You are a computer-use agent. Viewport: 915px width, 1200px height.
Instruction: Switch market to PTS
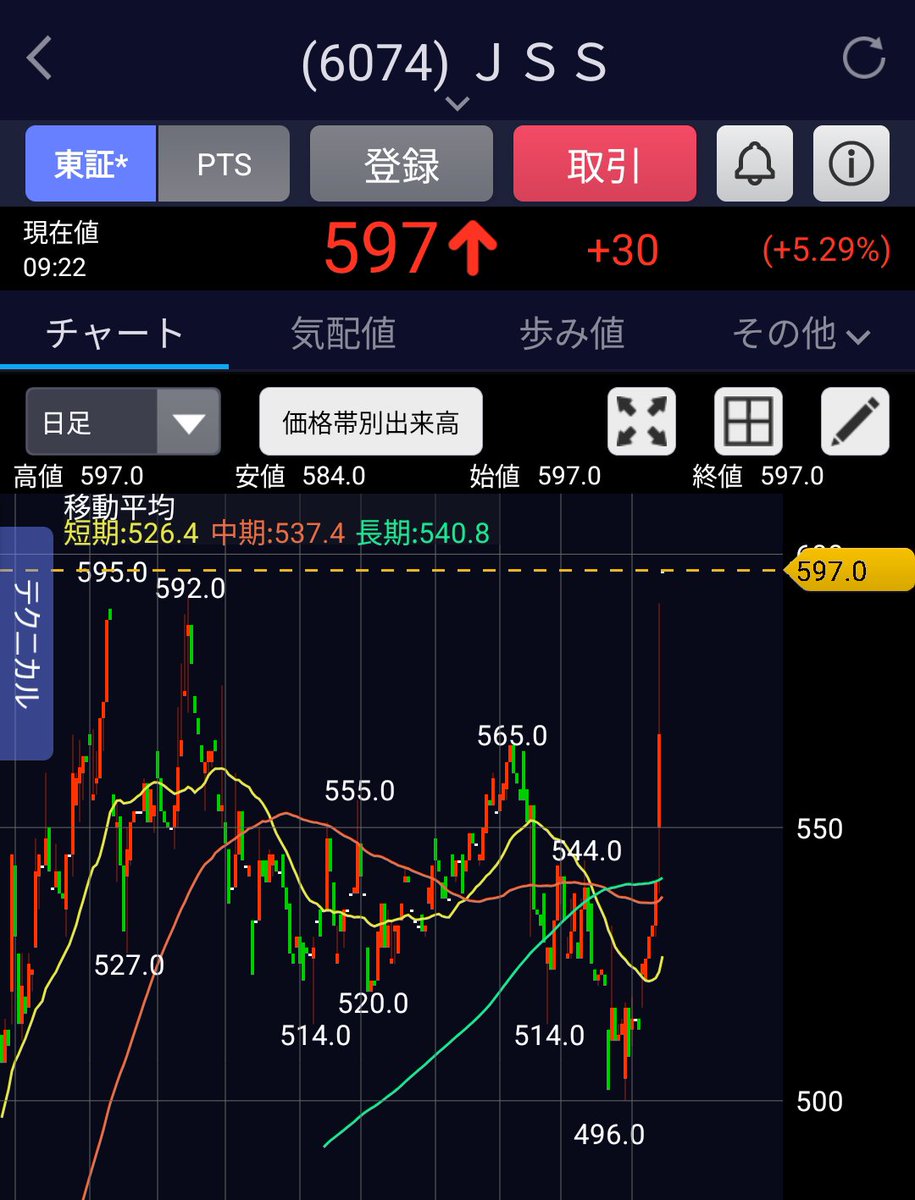pos(224,164)
